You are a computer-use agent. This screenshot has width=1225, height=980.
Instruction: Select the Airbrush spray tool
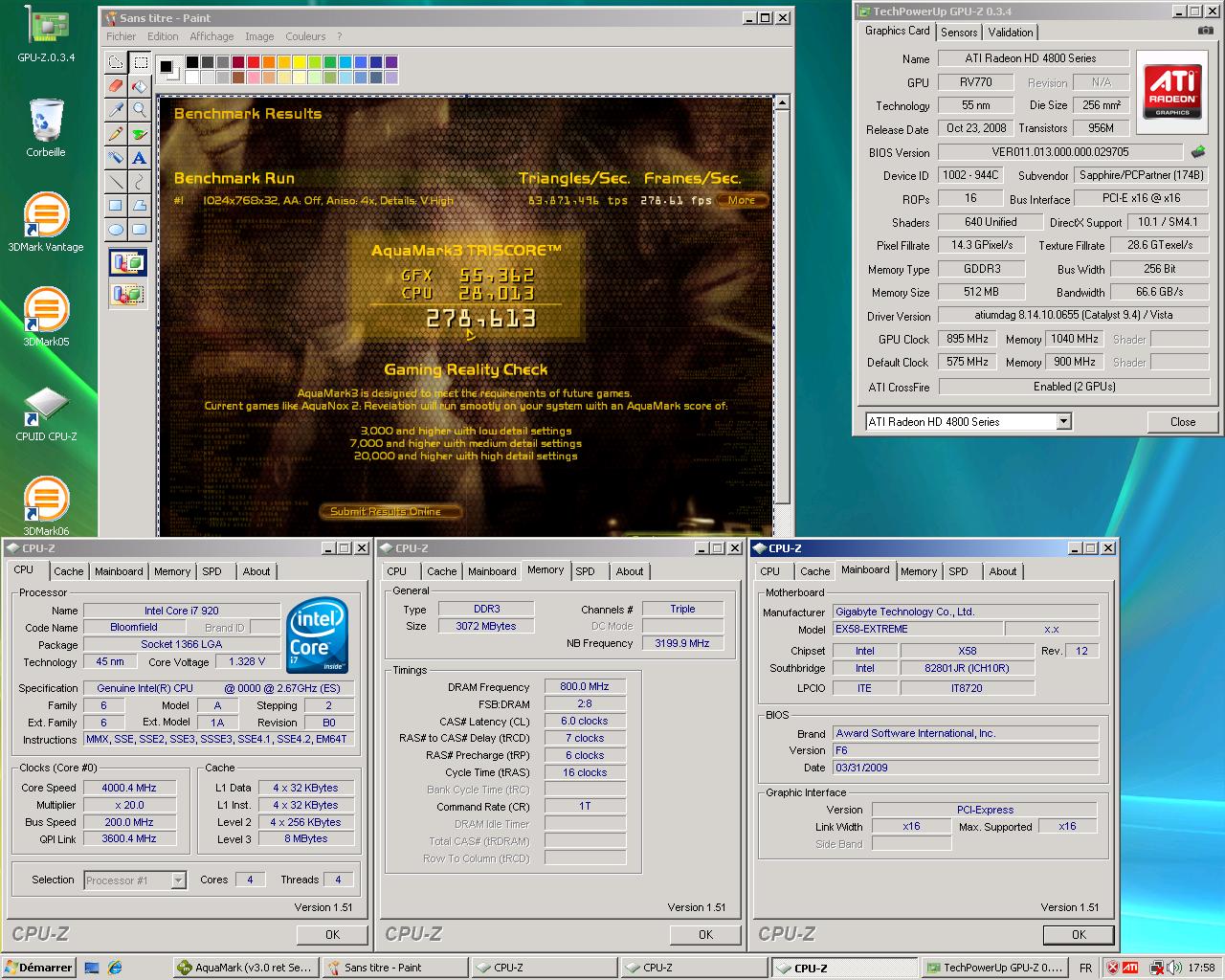116,158
